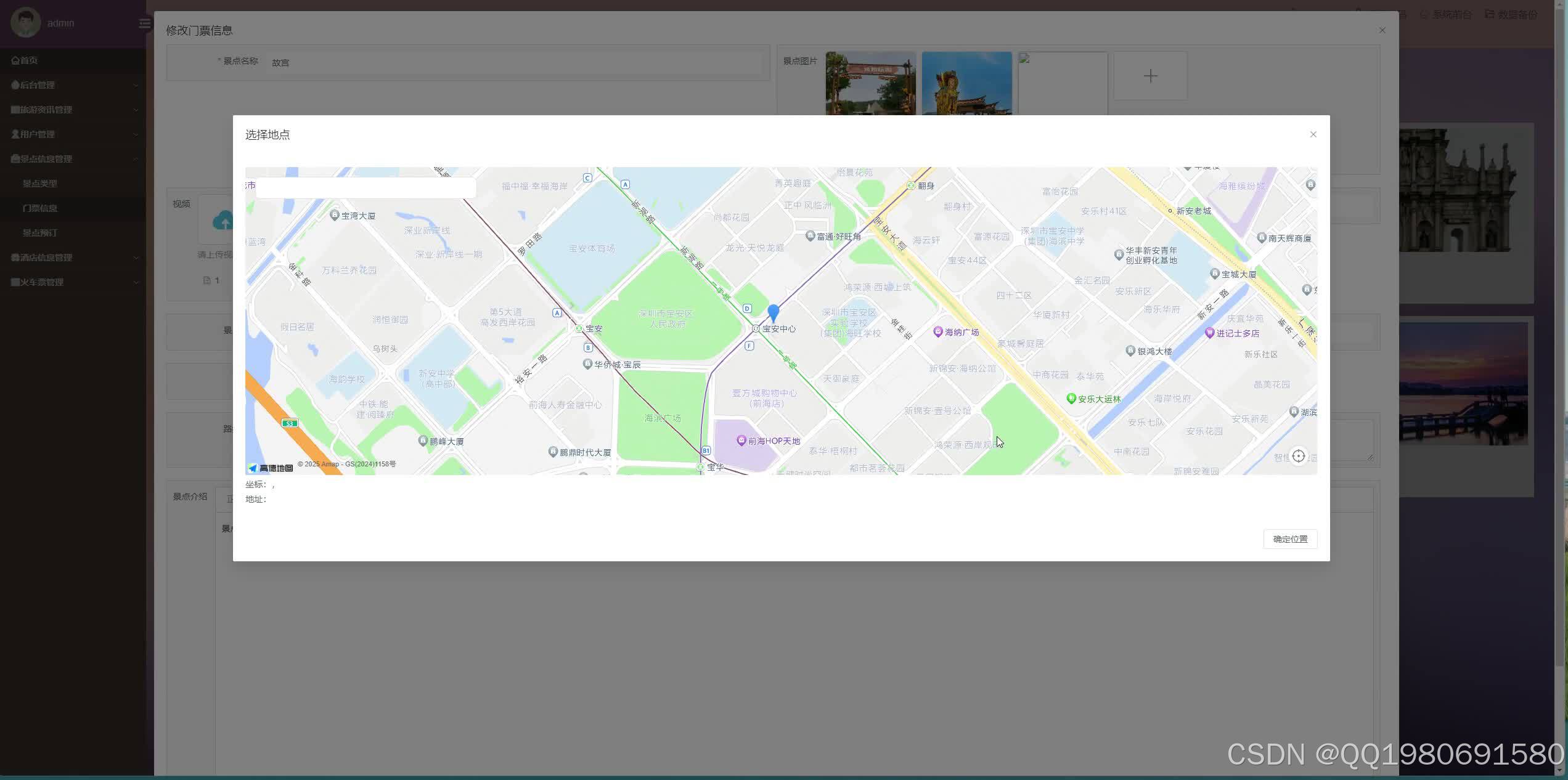The width and height of the screenshot is (1568, 780).
Task: Click the blue location marker pin
Action: (773, 312)
